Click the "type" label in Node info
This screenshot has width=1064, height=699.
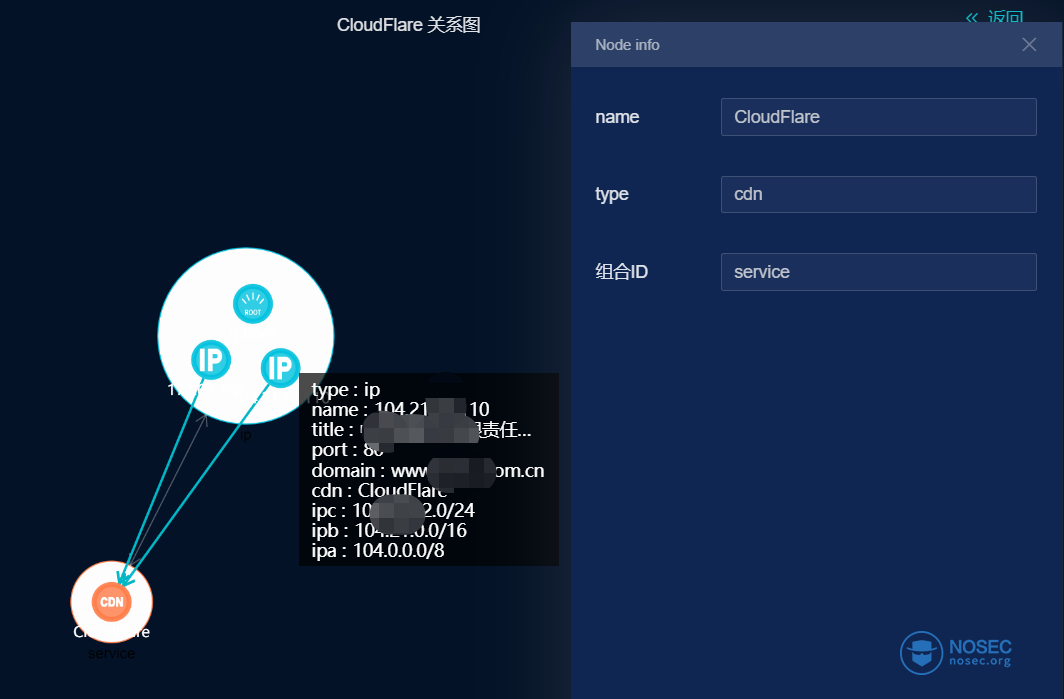coord(611,195)
